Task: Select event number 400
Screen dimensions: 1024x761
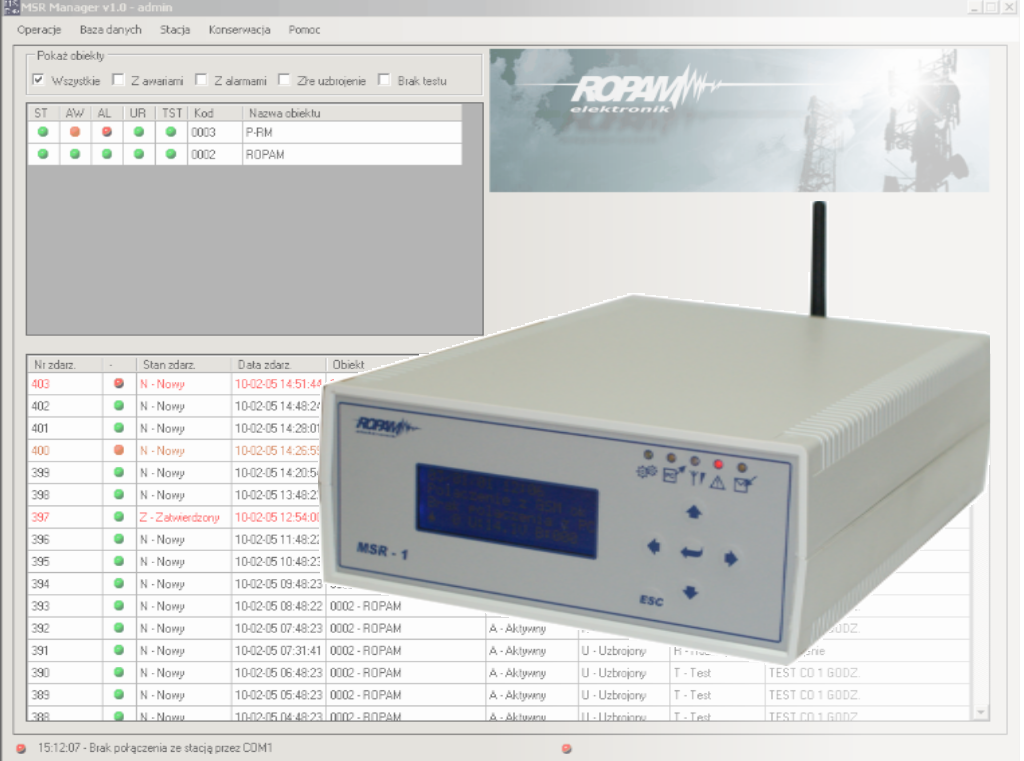Action: [40, 451]
